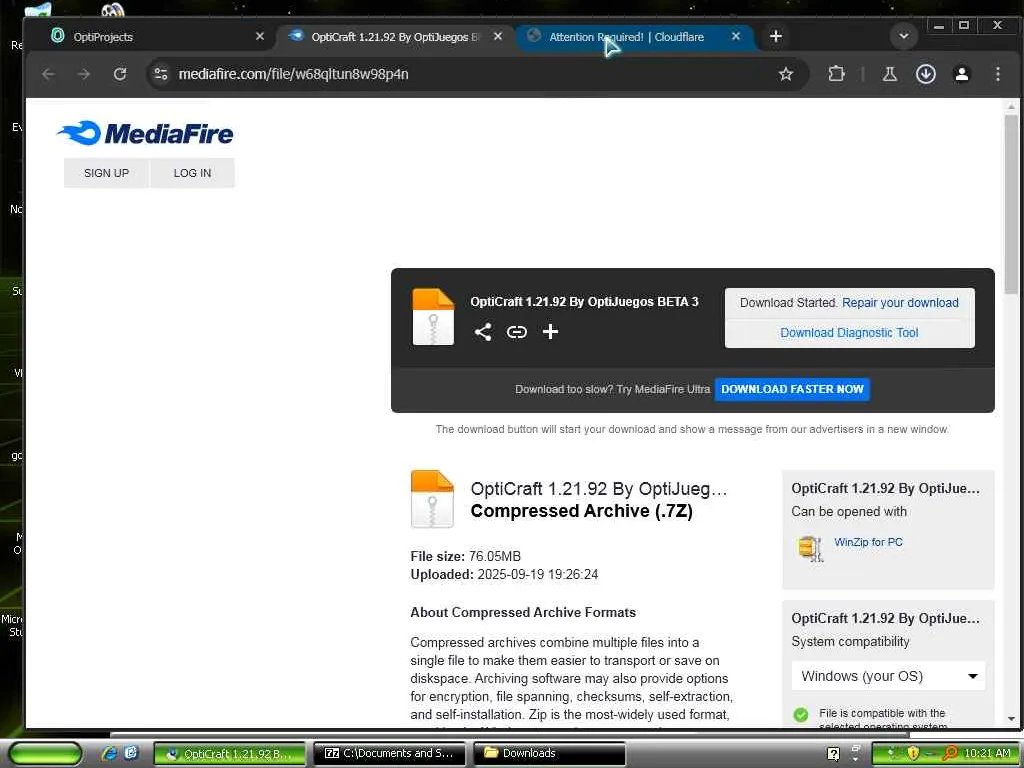Image resolution: width=1024 pixels, height=768 pixels.
Task: Click the large archive icon beside Compressed Archive
Action: pyautogui.click(x=432, y=499)
